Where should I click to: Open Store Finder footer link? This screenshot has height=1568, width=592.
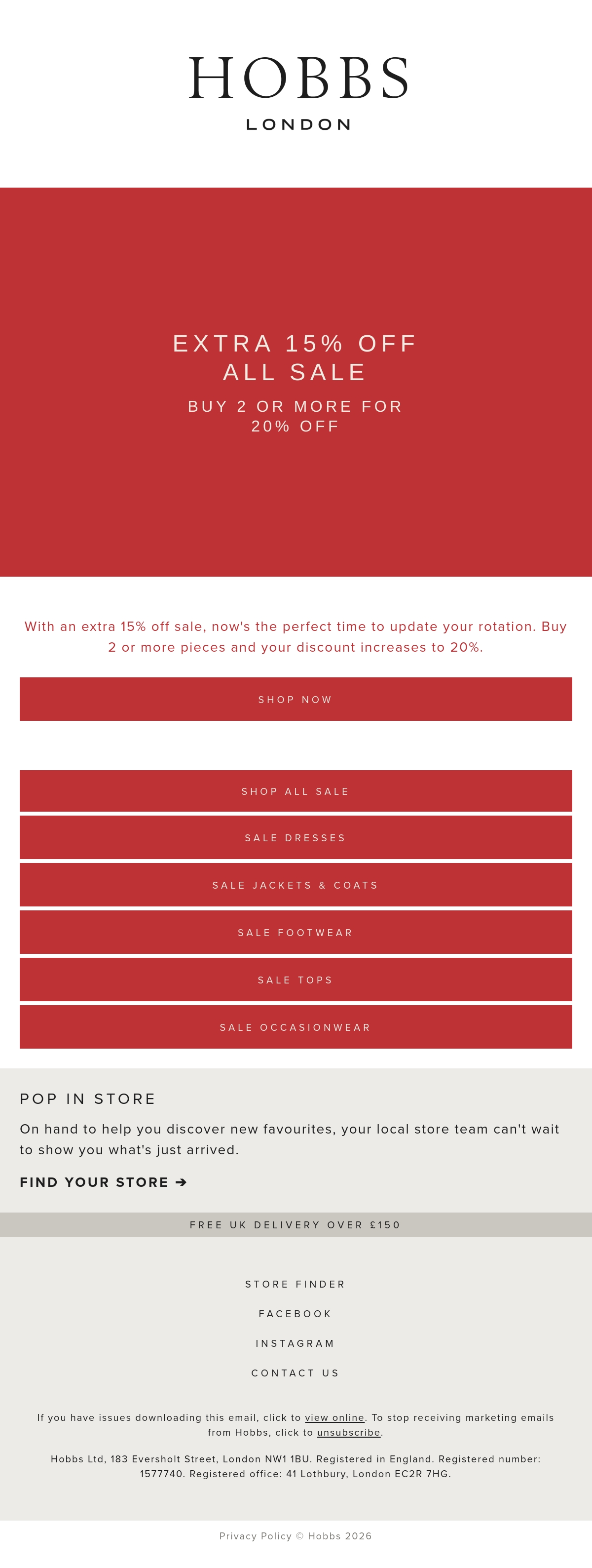[x=296, y=1284]
